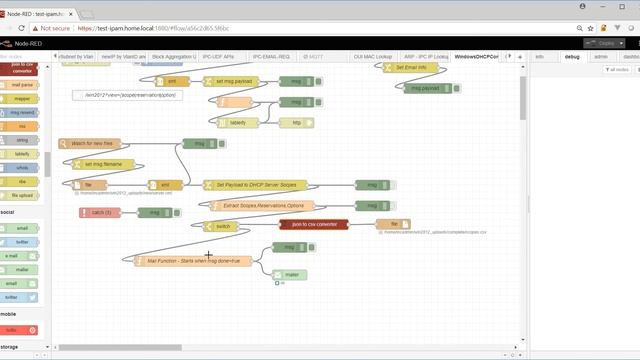Screen dimensions: 640x360
Task: Select the 'catch (1)' node
Action: pos(100,213)
